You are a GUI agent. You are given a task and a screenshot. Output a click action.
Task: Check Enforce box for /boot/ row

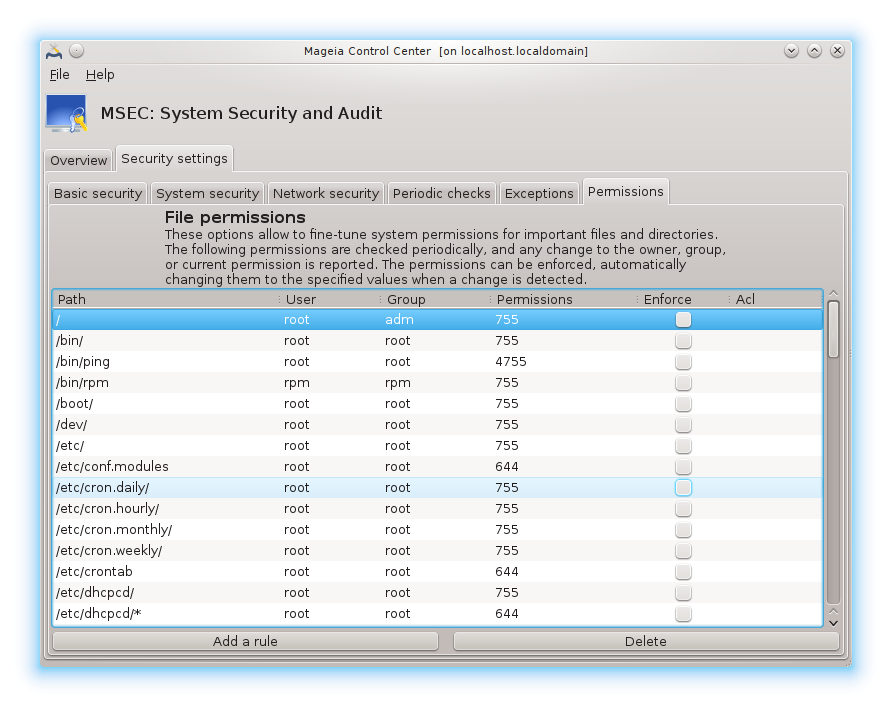[683, 404]
